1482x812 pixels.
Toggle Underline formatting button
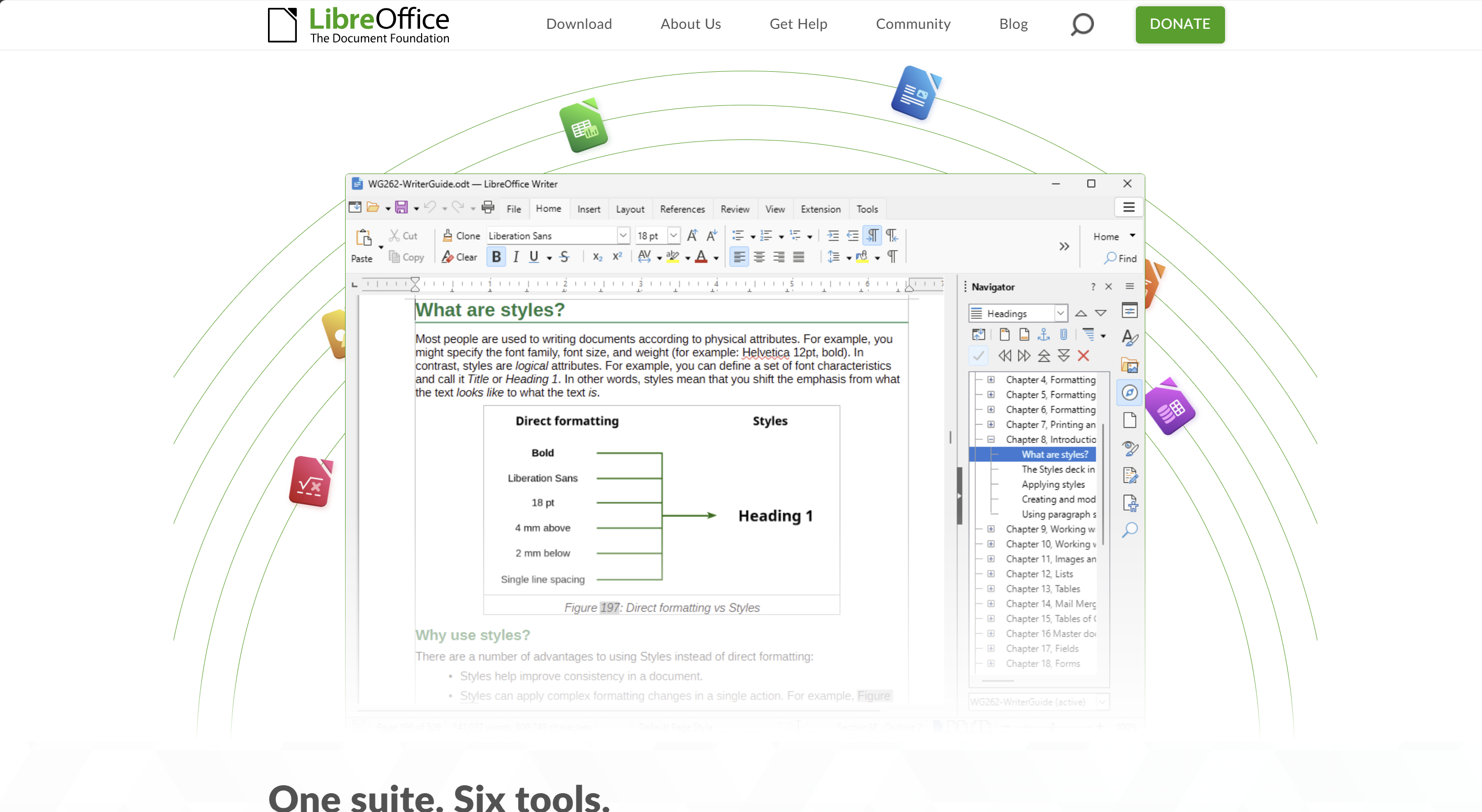(x=534, y=257)
